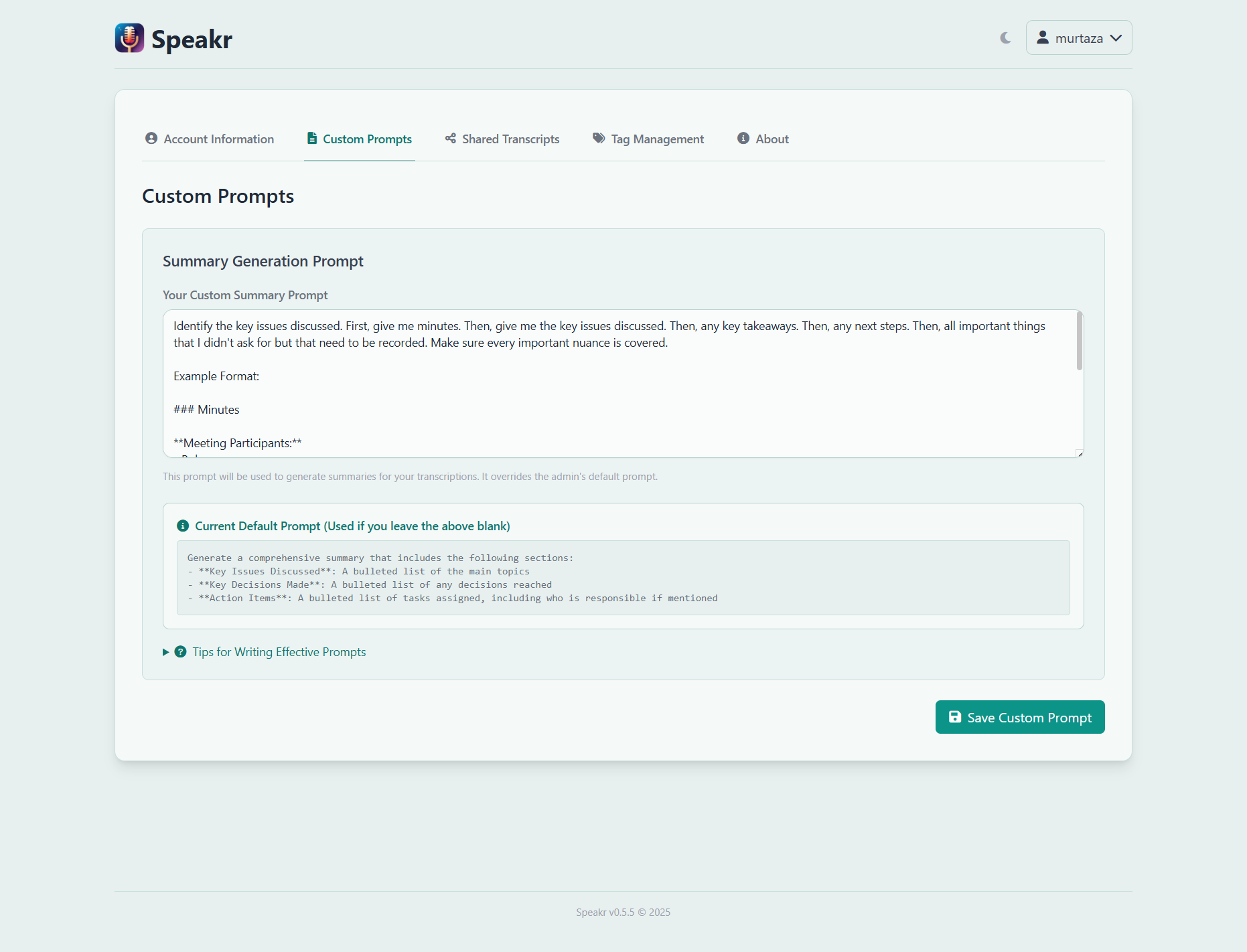Viewport: 1247px width, 952px height.
Task: Go to the Tag Management tab
Action: tap(648, 139)
